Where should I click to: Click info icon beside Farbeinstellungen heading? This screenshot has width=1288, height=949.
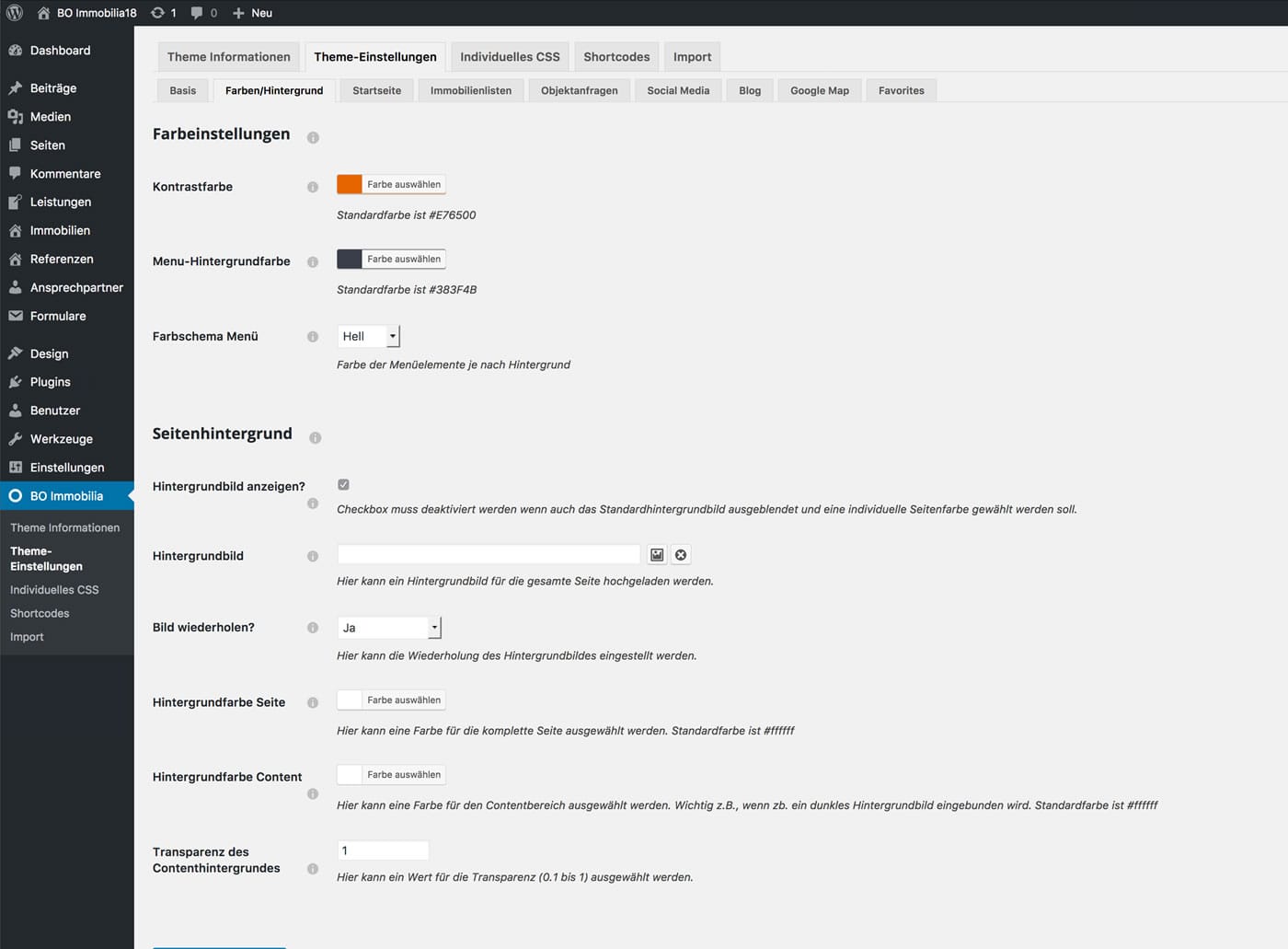[313, 138]
